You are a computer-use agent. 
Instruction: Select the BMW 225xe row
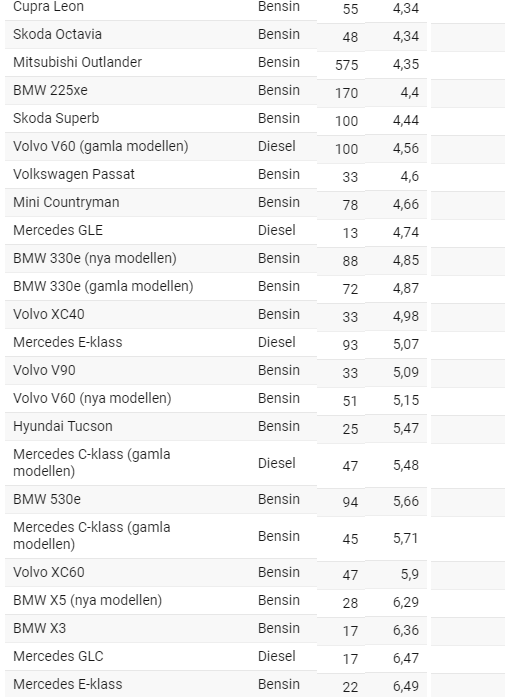click(216, 90)
